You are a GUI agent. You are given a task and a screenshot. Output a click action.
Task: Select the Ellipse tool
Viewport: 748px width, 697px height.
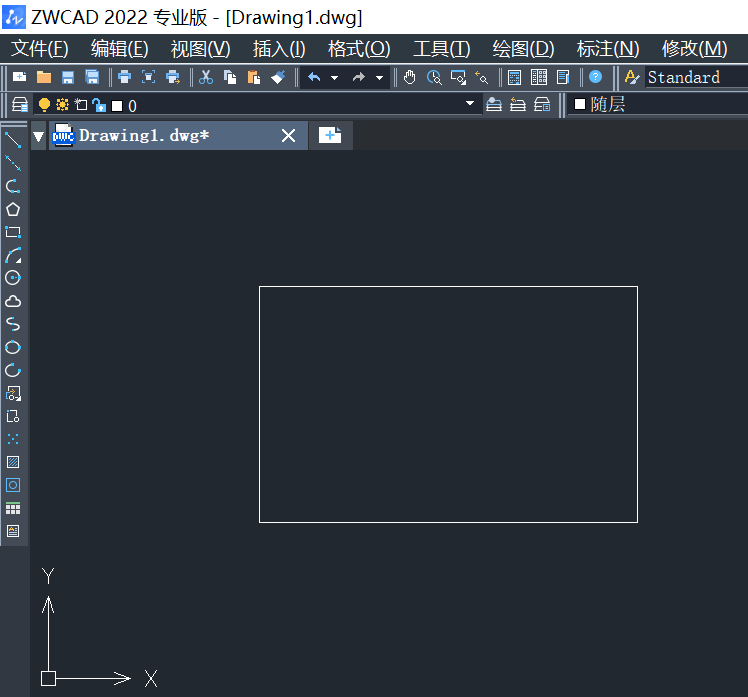pyautogui.click(x=13, y=347)
